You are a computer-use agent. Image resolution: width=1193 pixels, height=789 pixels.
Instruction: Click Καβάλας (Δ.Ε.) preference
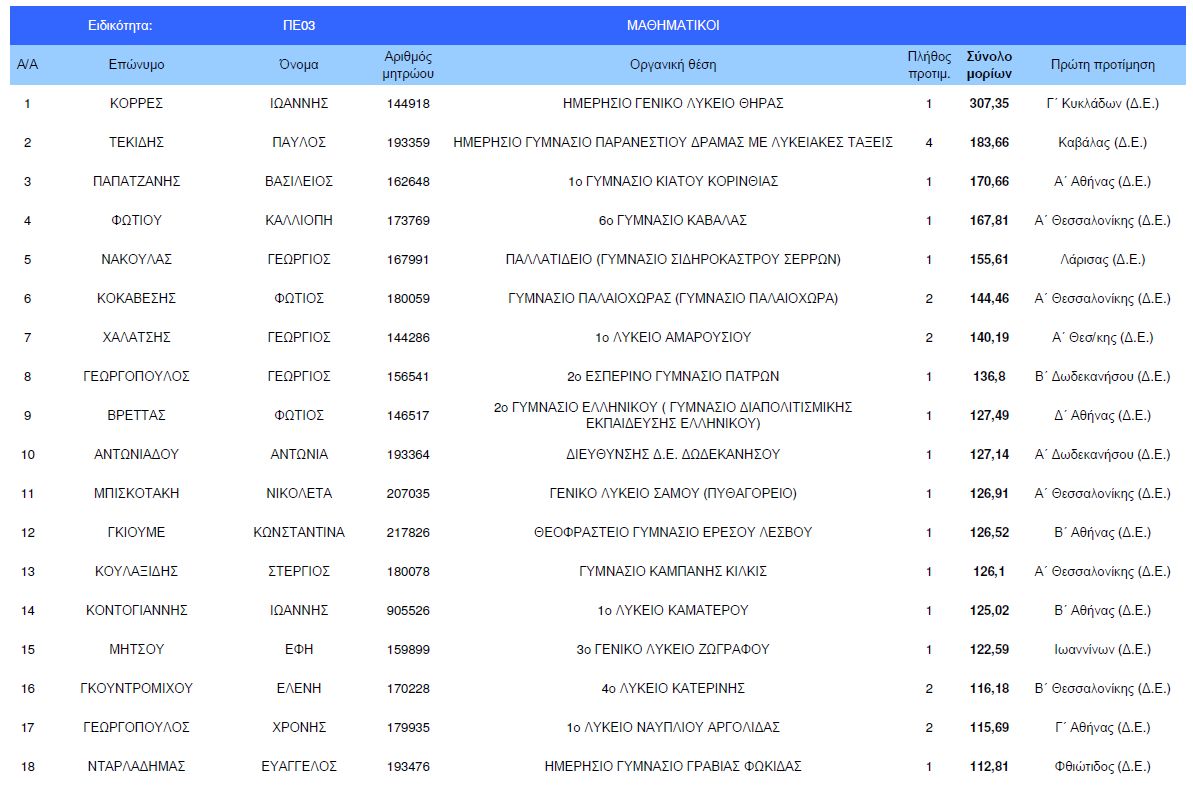1102,142
